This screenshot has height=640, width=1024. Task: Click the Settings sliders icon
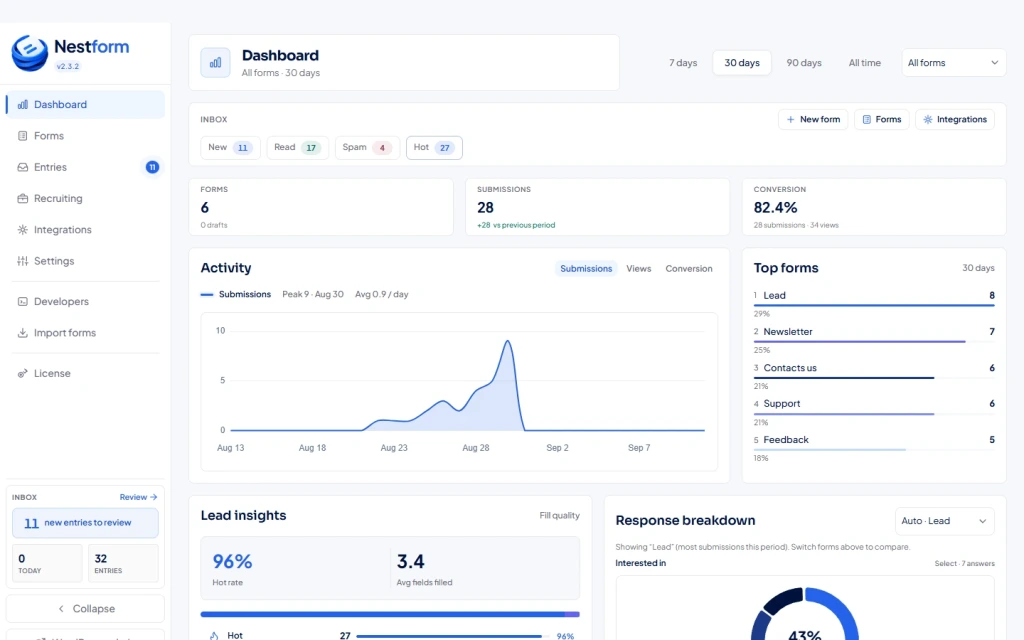(x=23, y=261)
